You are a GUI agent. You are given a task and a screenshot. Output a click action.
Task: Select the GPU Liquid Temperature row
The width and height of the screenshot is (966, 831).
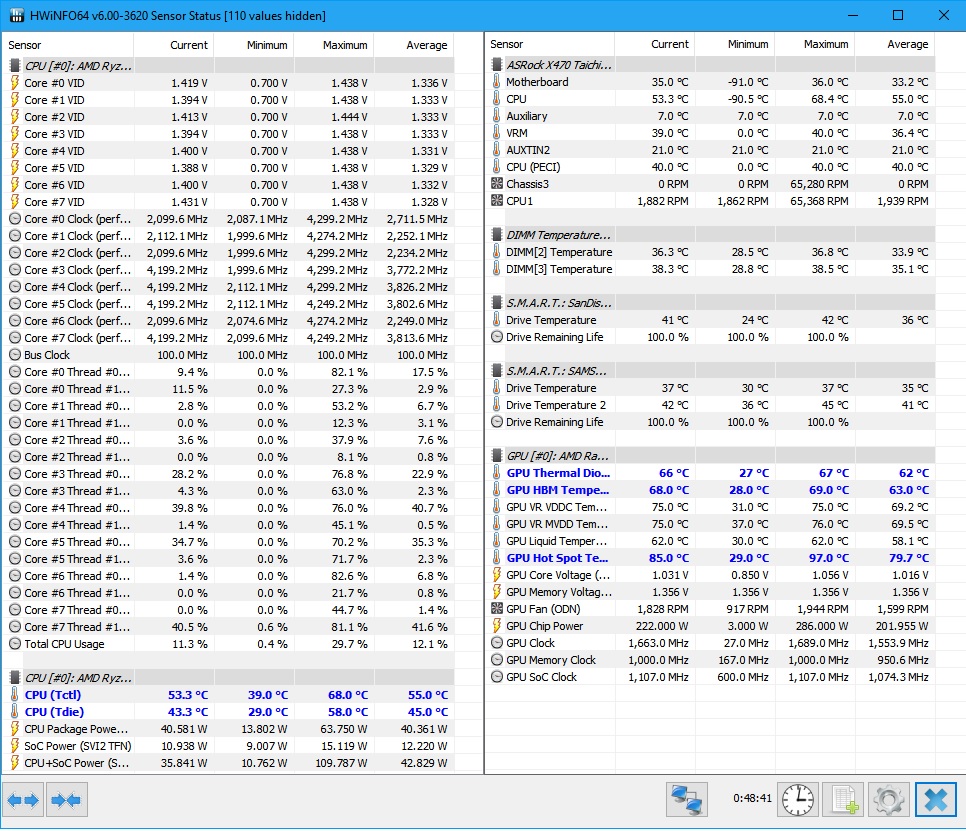pos(711,541)
